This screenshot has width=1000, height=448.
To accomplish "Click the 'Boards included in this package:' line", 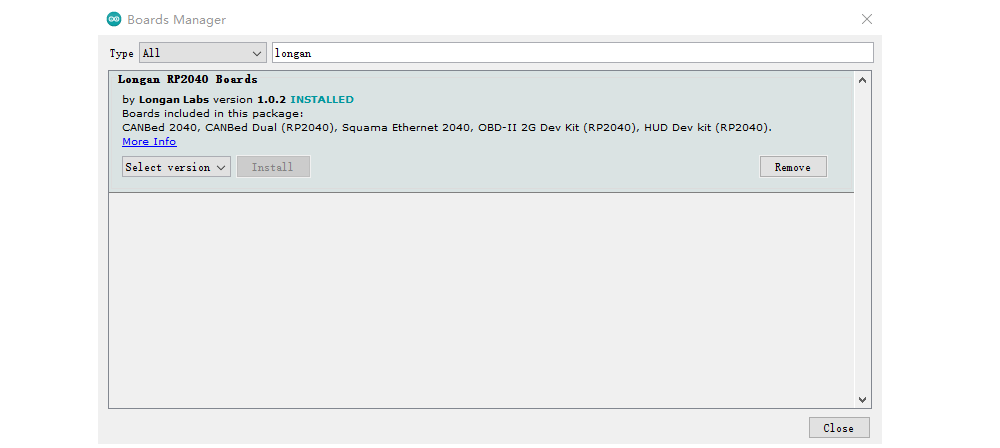I will click(x=213, y=114).
